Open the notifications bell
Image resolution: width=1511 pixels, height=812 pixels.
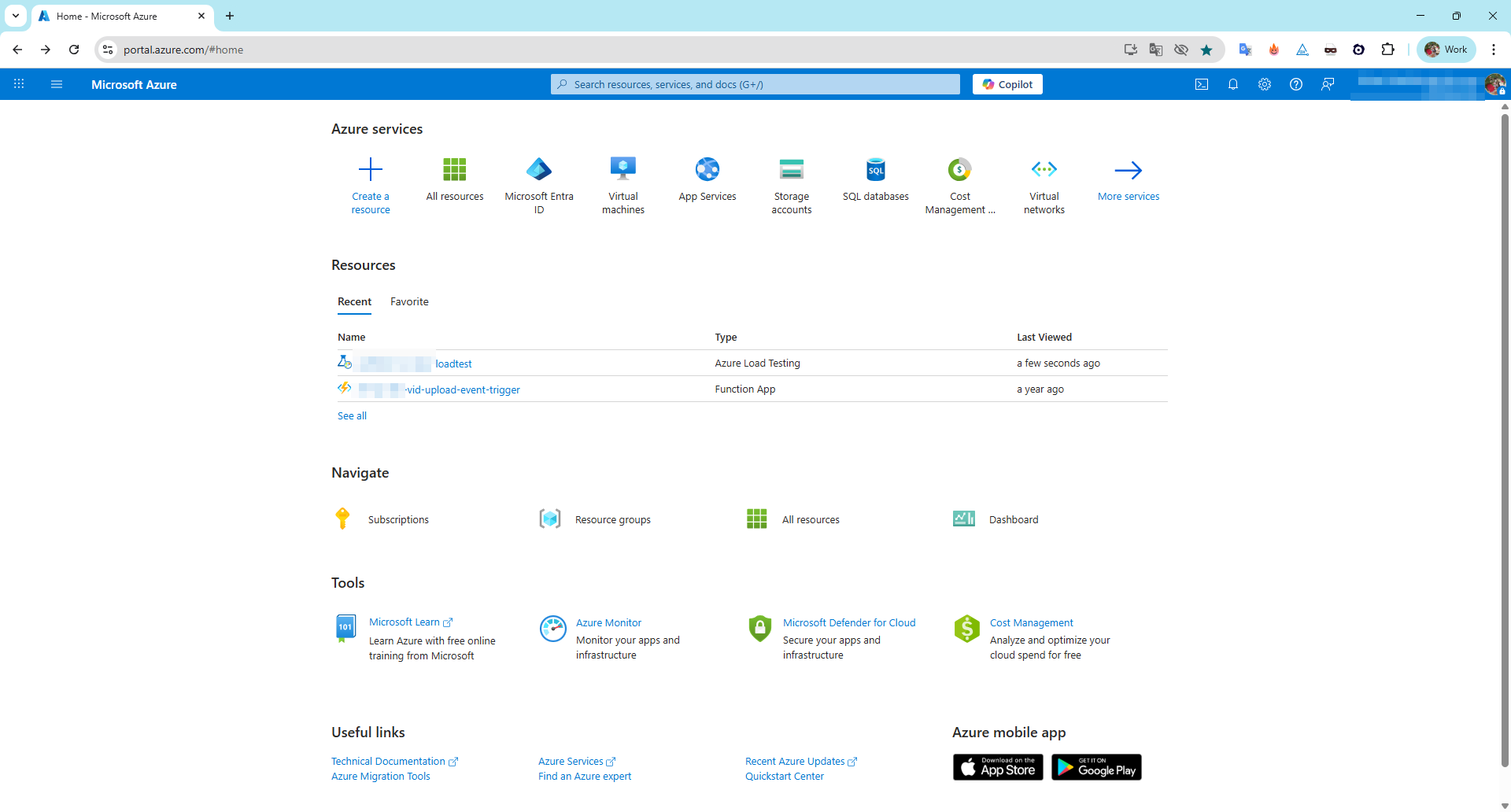point(1233,84)
